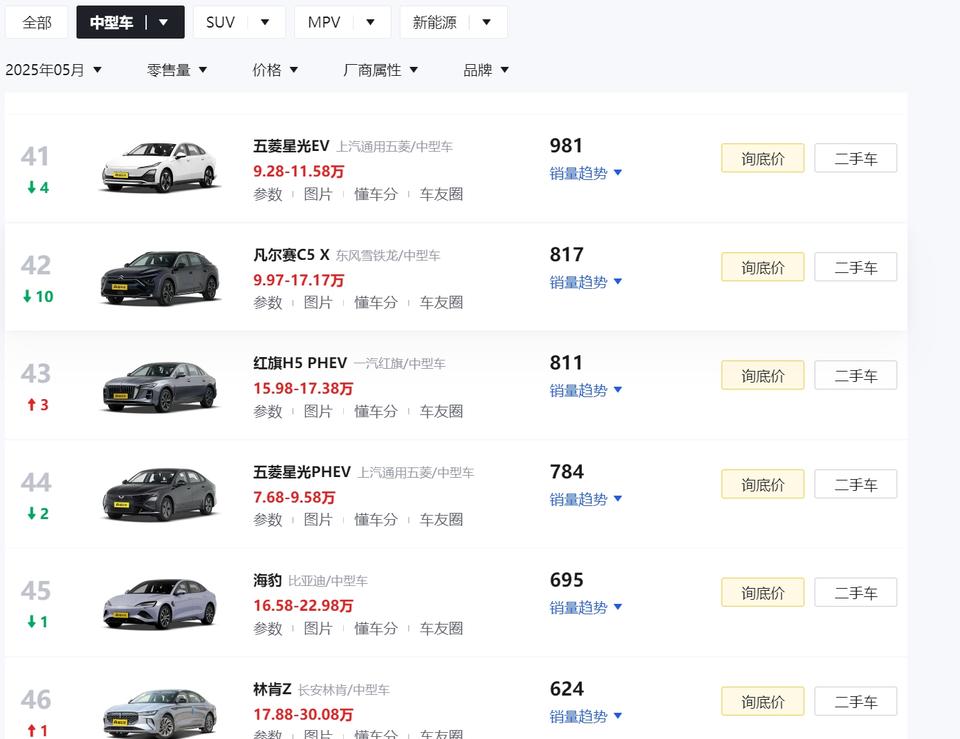Open the 品牌 filter dropdown

(486, 70)
